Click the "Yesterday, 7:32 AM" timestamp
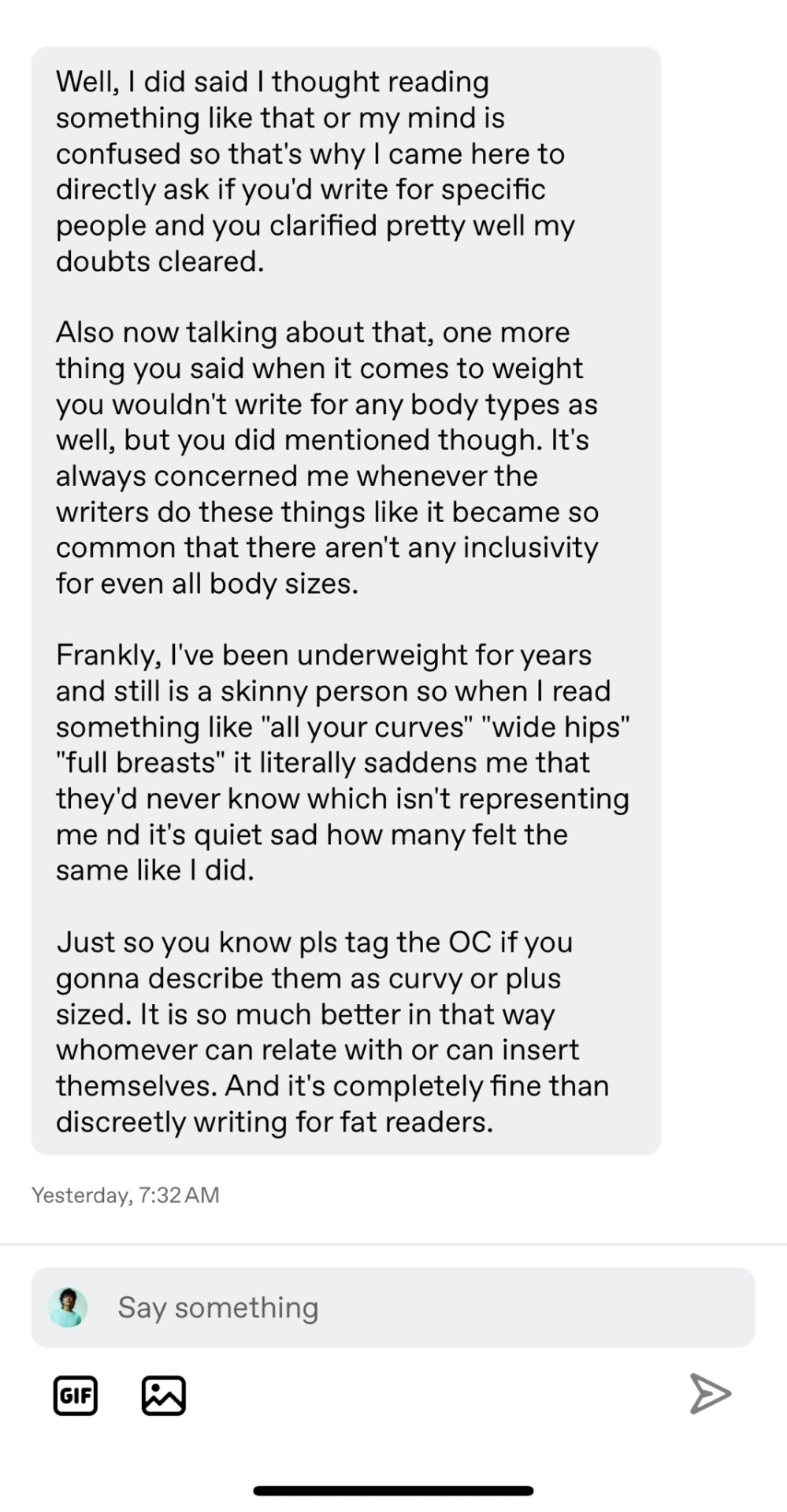Viewport: 787px width, 1512px height. click(x=125, y=1195)
